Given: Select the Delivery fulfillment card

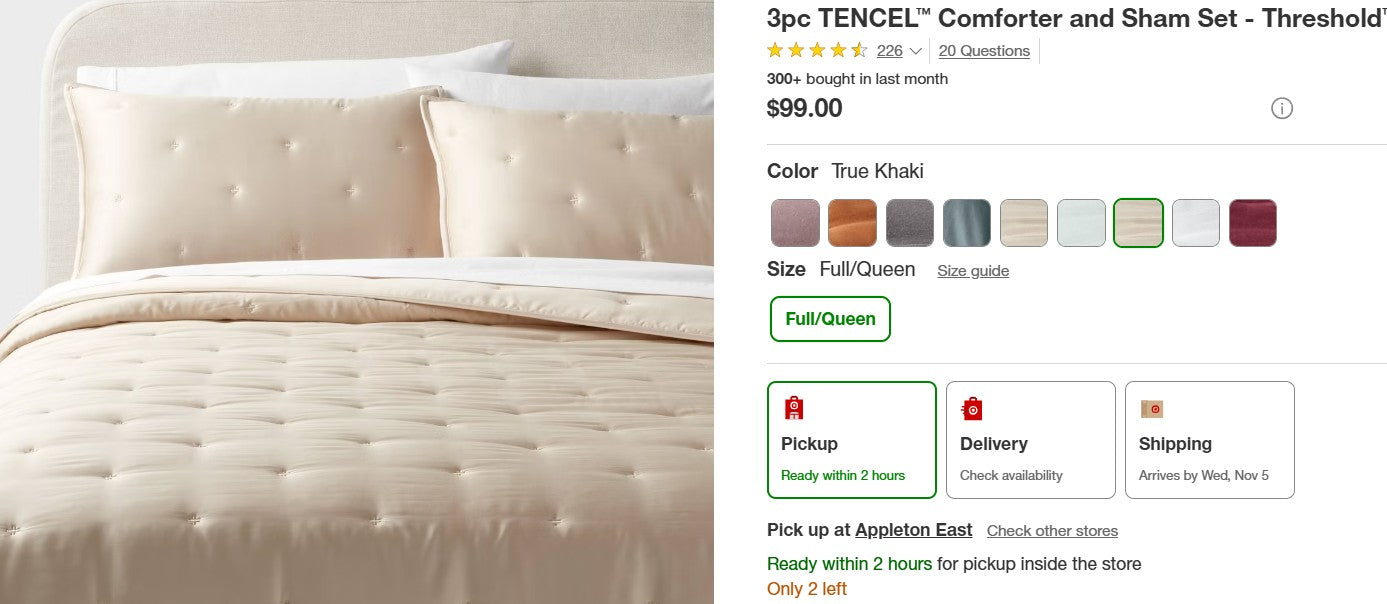Looking at the screenshot, I should [x=1030, y=440].
